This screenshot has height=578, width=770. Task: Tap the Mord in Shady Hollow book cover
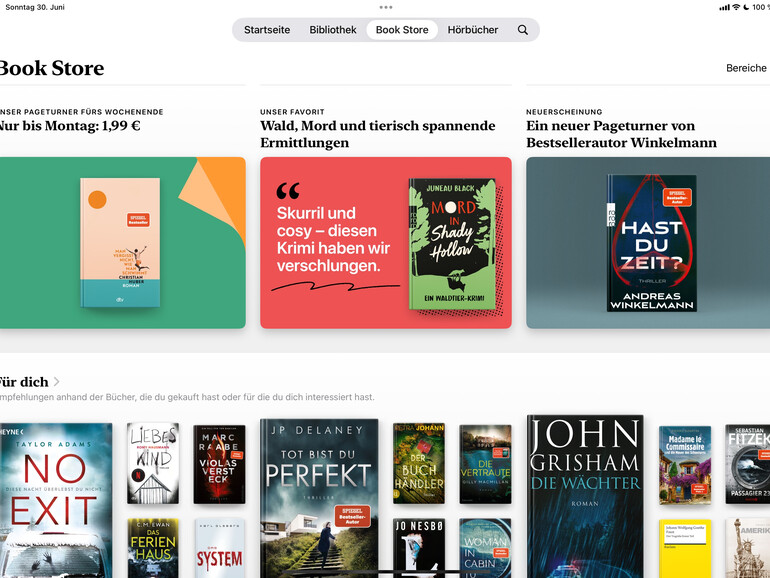click(452, 244)
